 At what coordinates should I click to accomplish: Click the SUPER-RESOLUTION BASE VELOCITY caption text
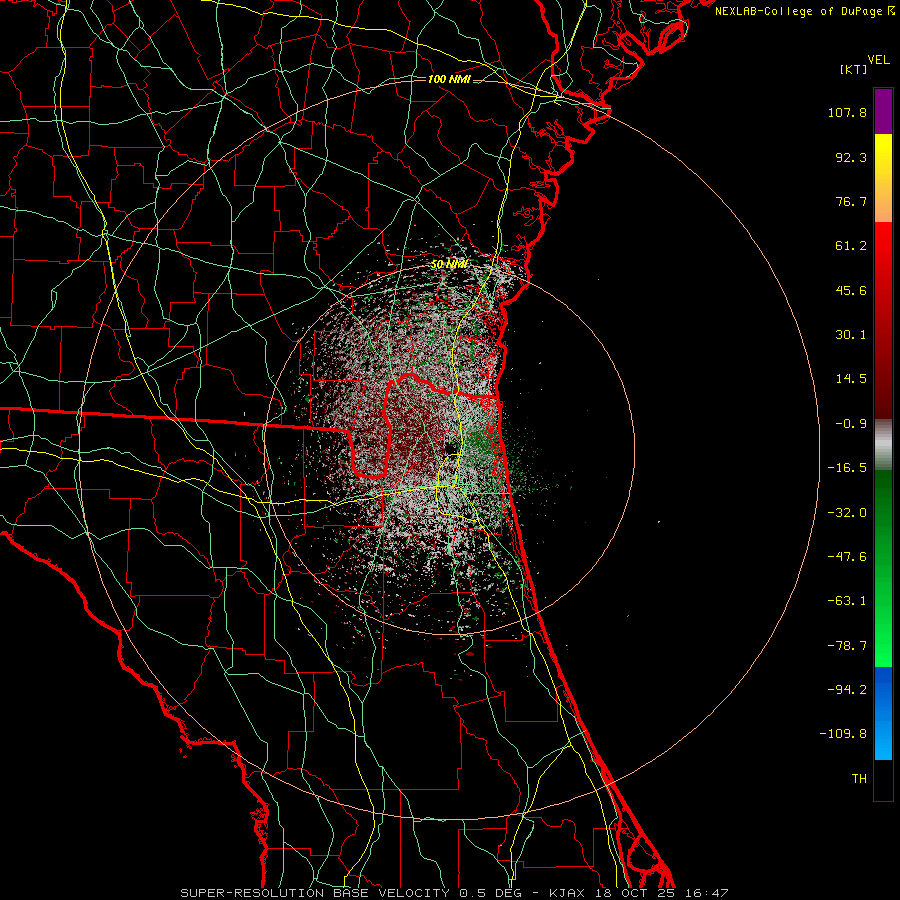coord(317,893)
